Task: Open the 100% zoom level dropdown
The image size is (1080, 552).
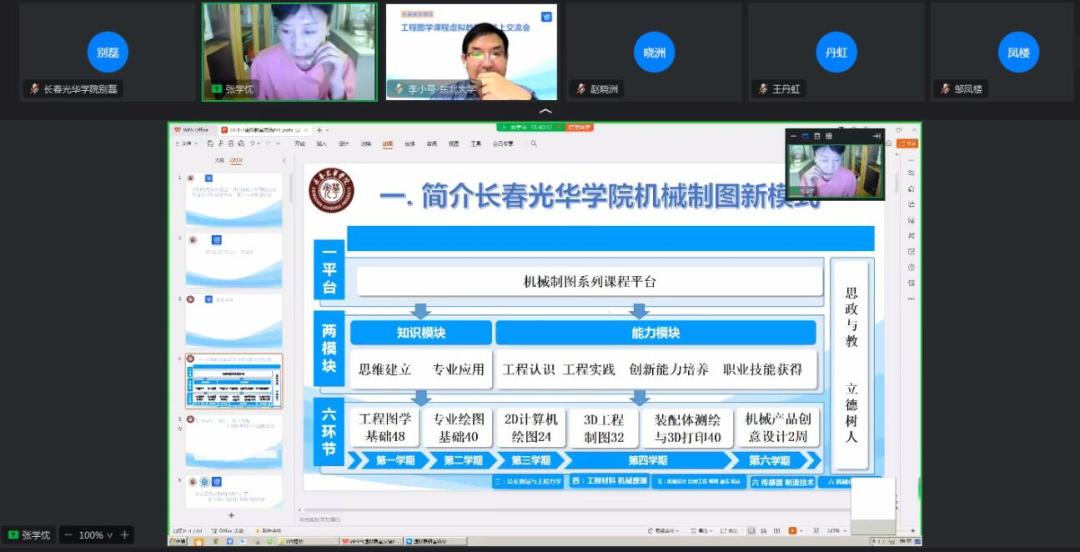Action: 109,535
